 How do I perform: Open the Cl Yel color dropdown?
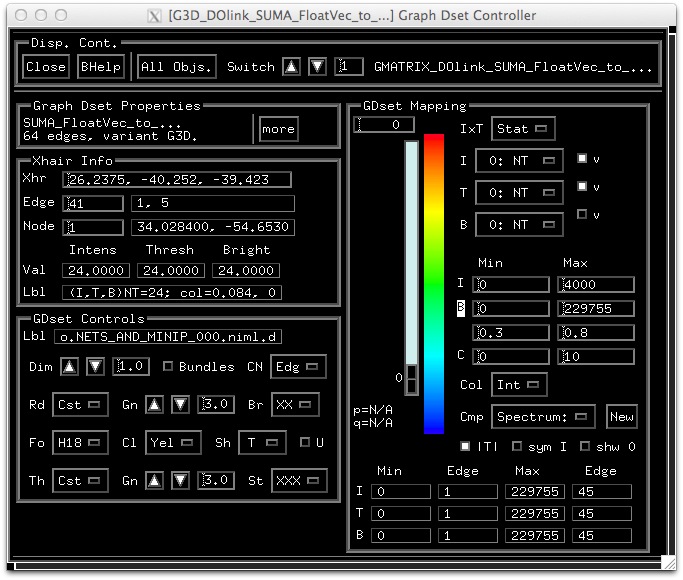[173, 443]
